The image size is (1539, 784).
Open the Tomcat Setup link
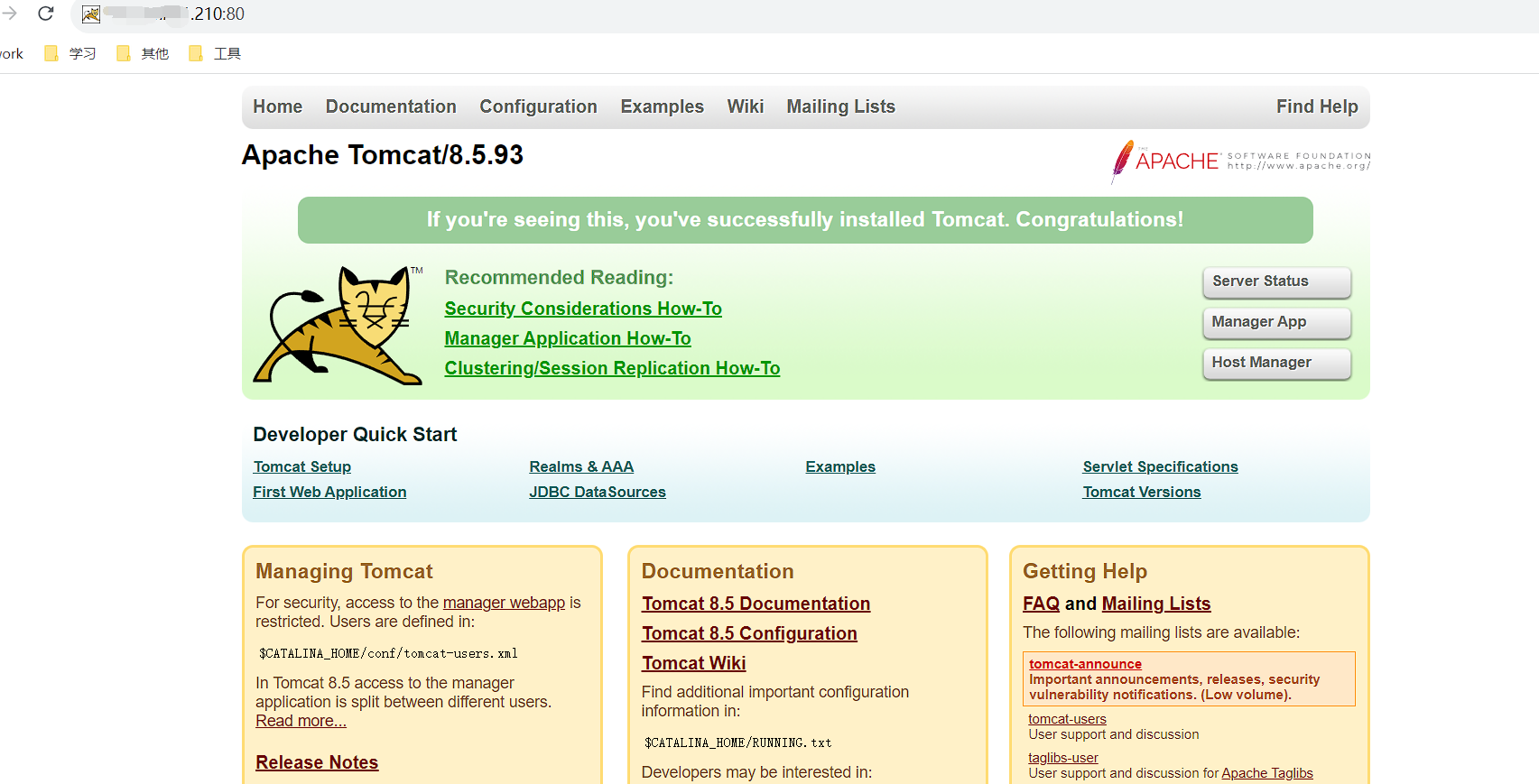point(301,466)
